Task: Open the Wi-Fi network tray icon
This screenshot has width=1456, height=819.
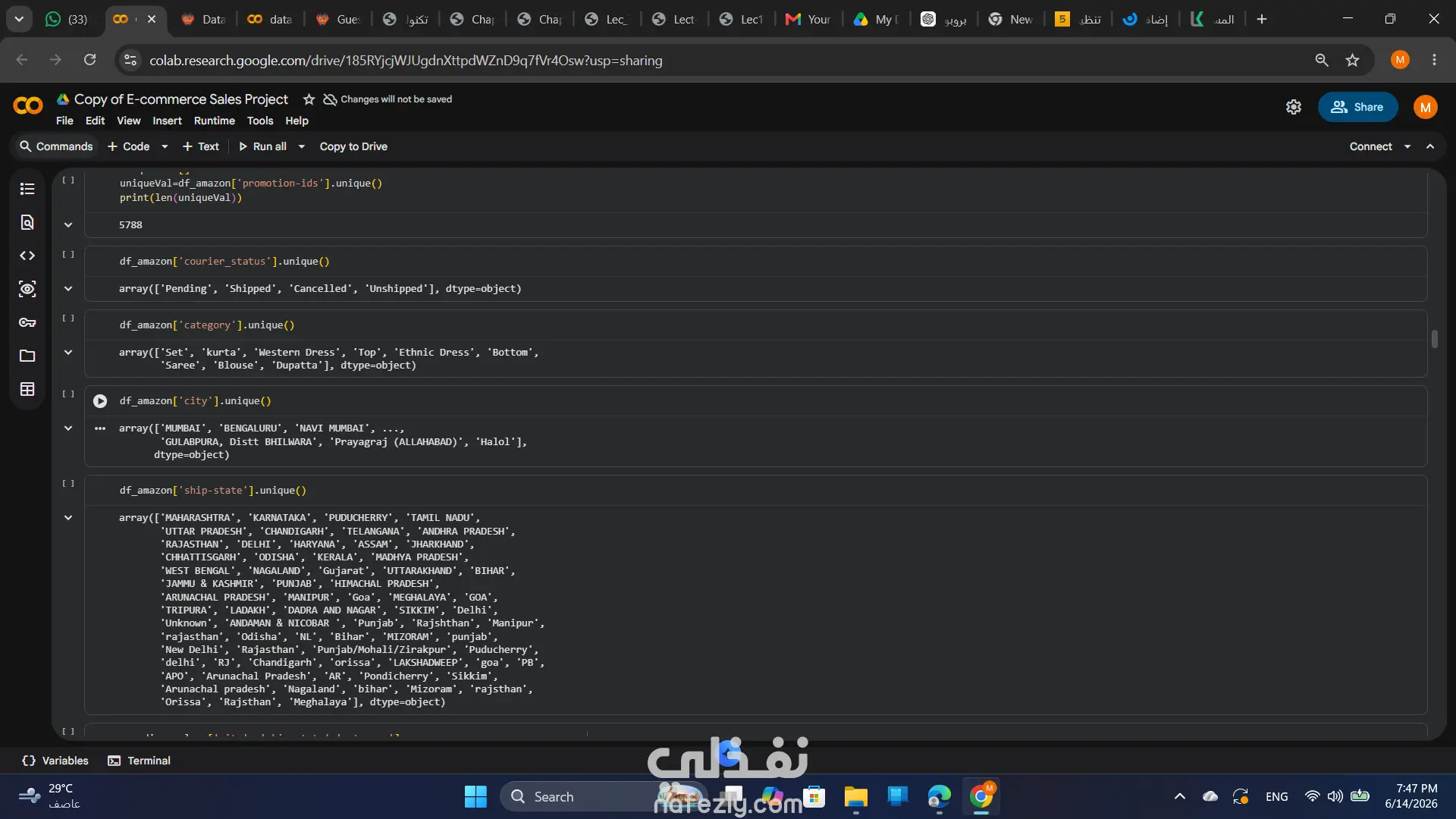Action: (x=1312, y=796)
